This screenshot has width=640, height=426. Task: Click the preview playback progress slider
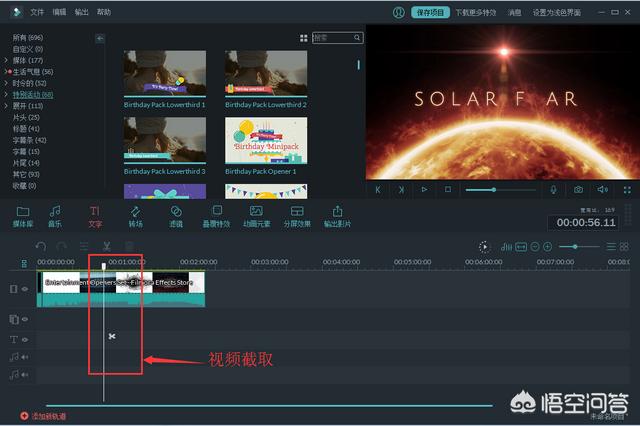[x=500, y=189]
